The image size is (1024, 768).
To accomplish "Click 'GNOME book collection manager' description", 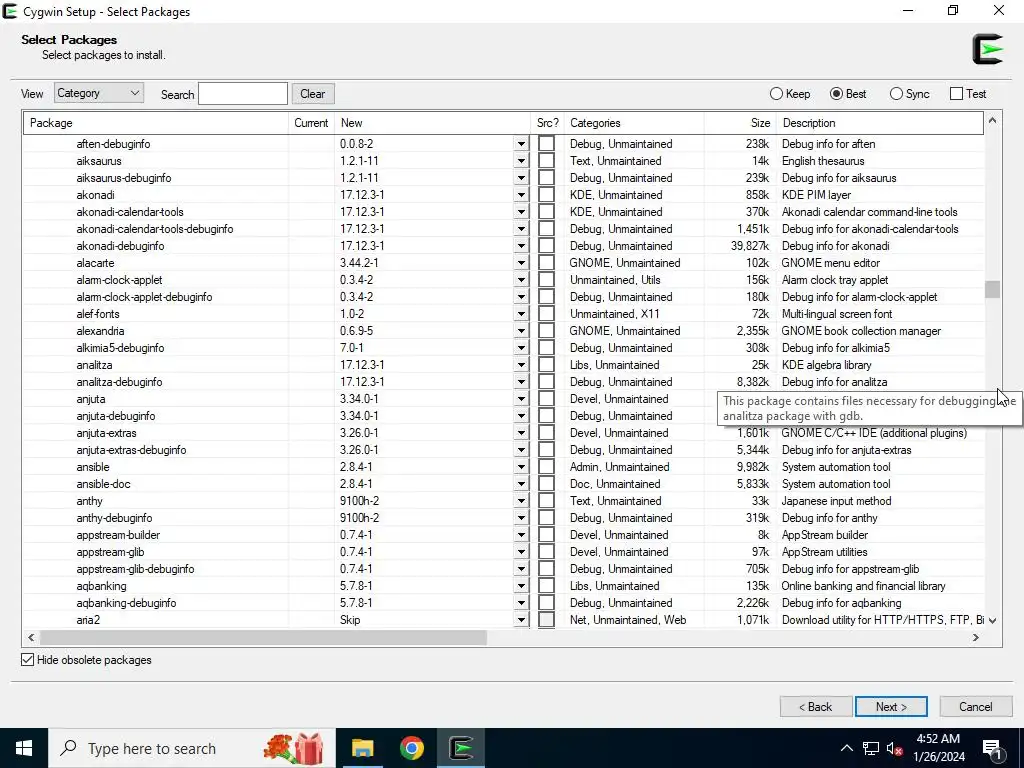I will 861,330.
